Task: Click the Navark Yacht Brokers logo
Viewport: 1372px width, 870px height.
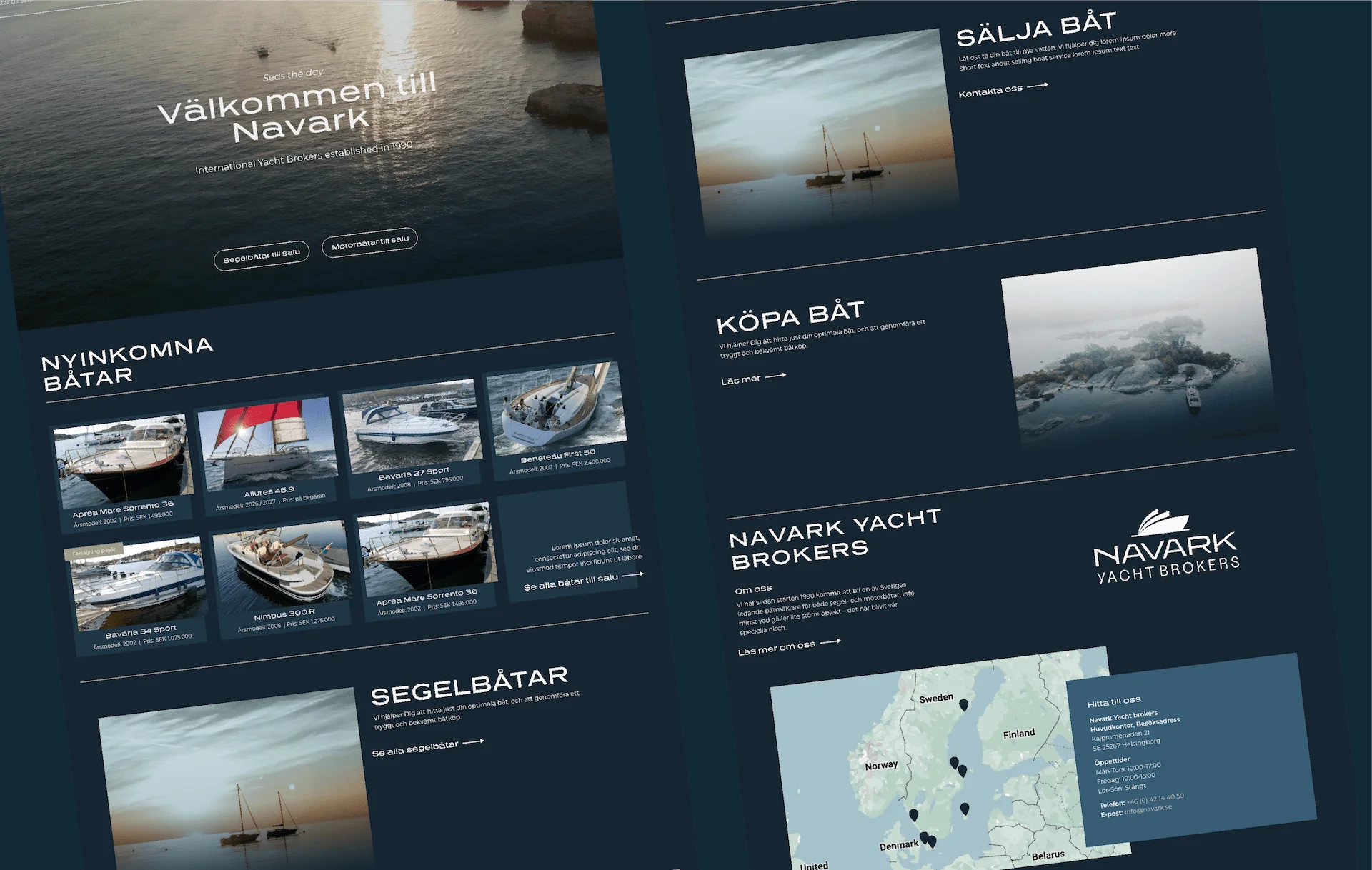Action: pyautogui.click(x=1165, y=549)
